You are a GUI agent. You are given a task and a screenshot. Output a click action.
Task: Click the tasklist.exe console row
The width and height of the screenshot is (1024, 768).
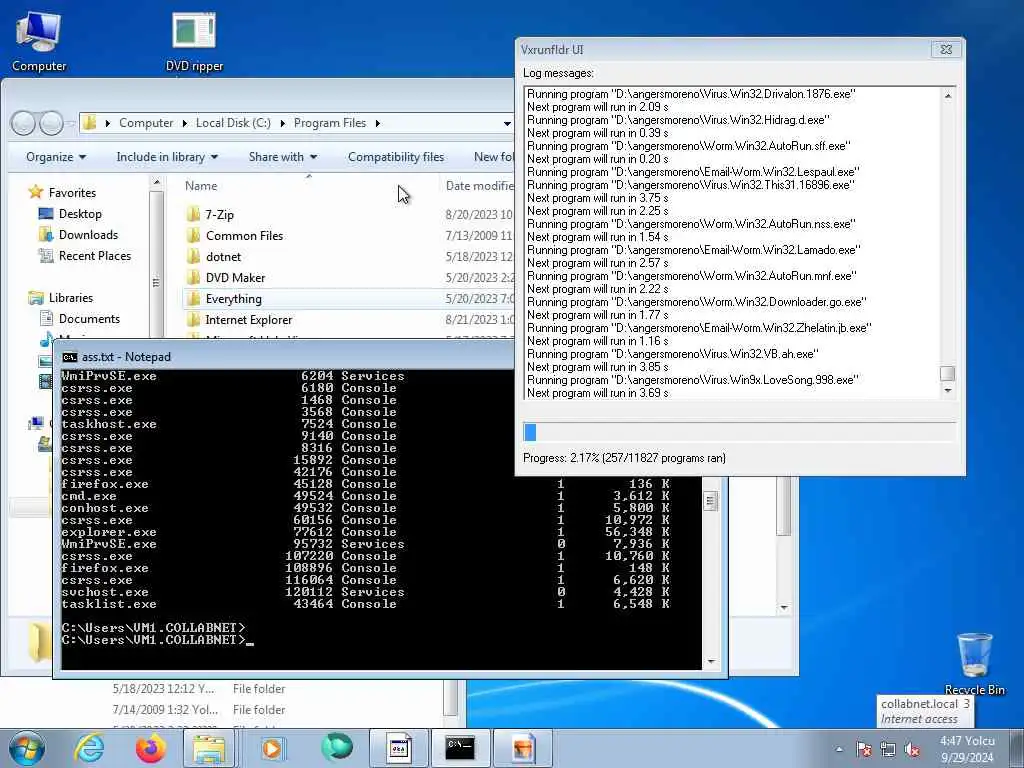point(366,604)
